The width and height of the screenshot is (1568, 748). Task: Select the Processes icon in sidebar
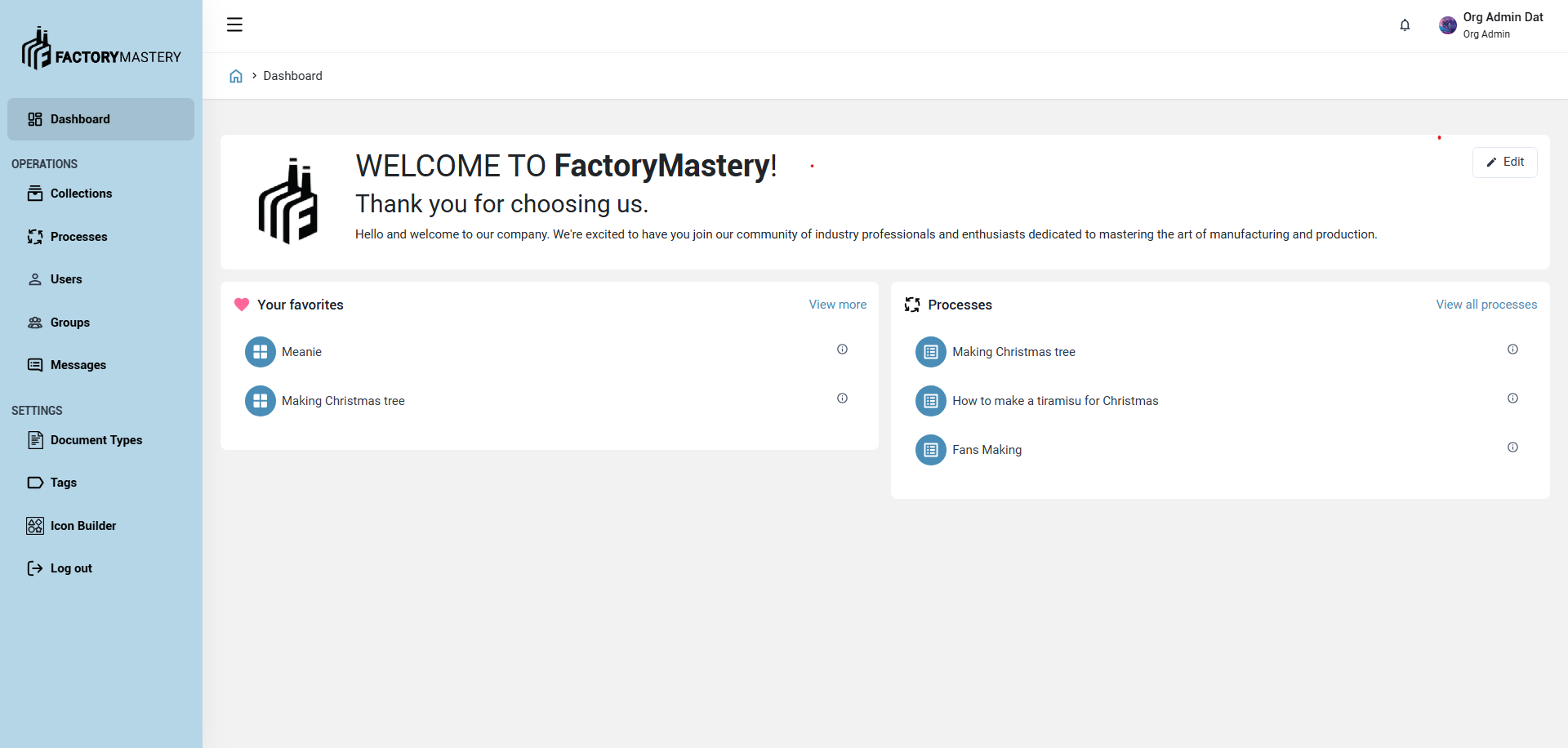point(34,237)
